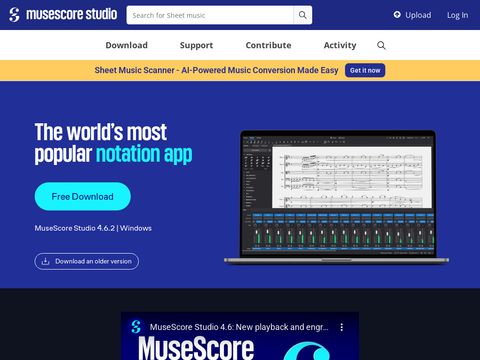Open the Support menu item
480x360 pixels.
coord(196,45)
